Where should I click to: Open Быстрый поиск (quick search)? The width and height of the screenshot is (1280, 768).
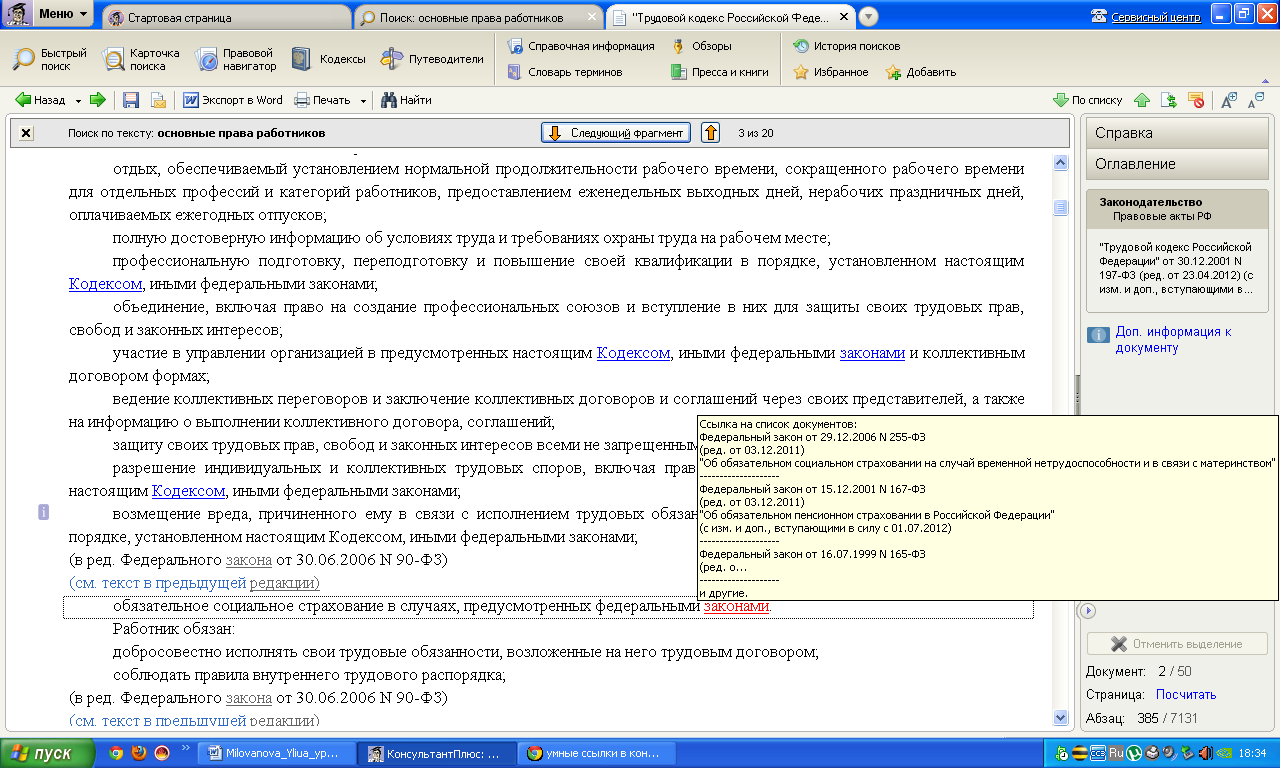[50, 59]
